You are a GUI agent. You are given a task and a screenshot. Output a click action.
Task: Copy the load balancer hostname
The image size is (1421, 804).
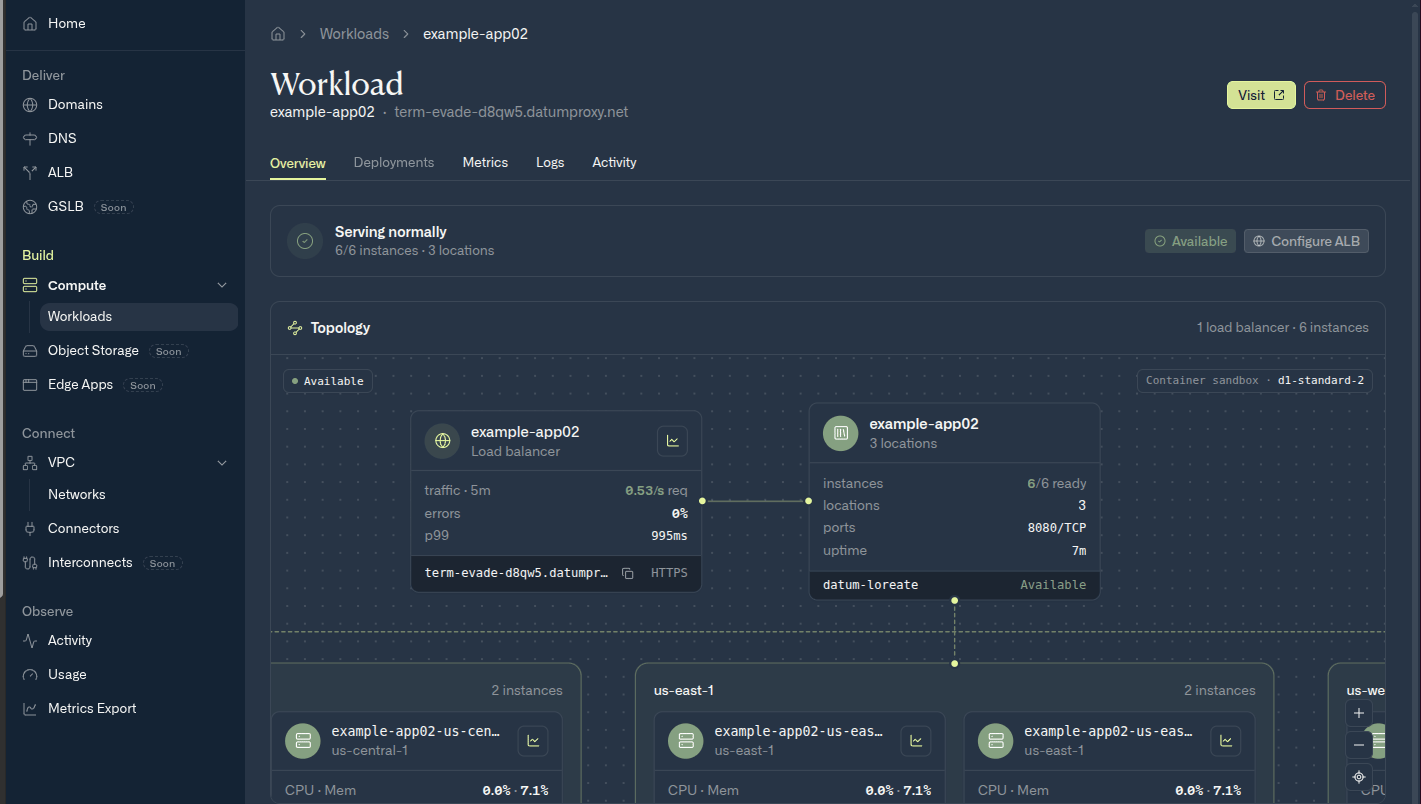coord(628,574)
